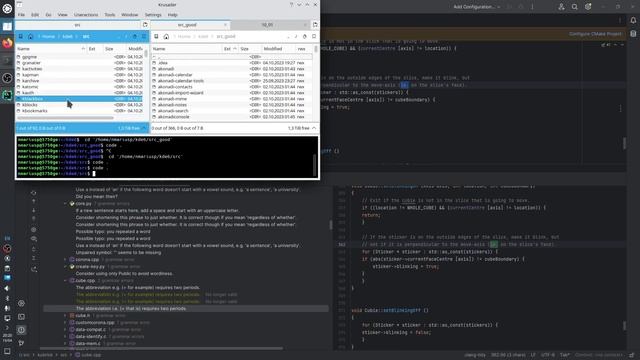This screenshot has height=360, width=640.
Task: Sort left panel by Name column
Action: pos(51,49)
